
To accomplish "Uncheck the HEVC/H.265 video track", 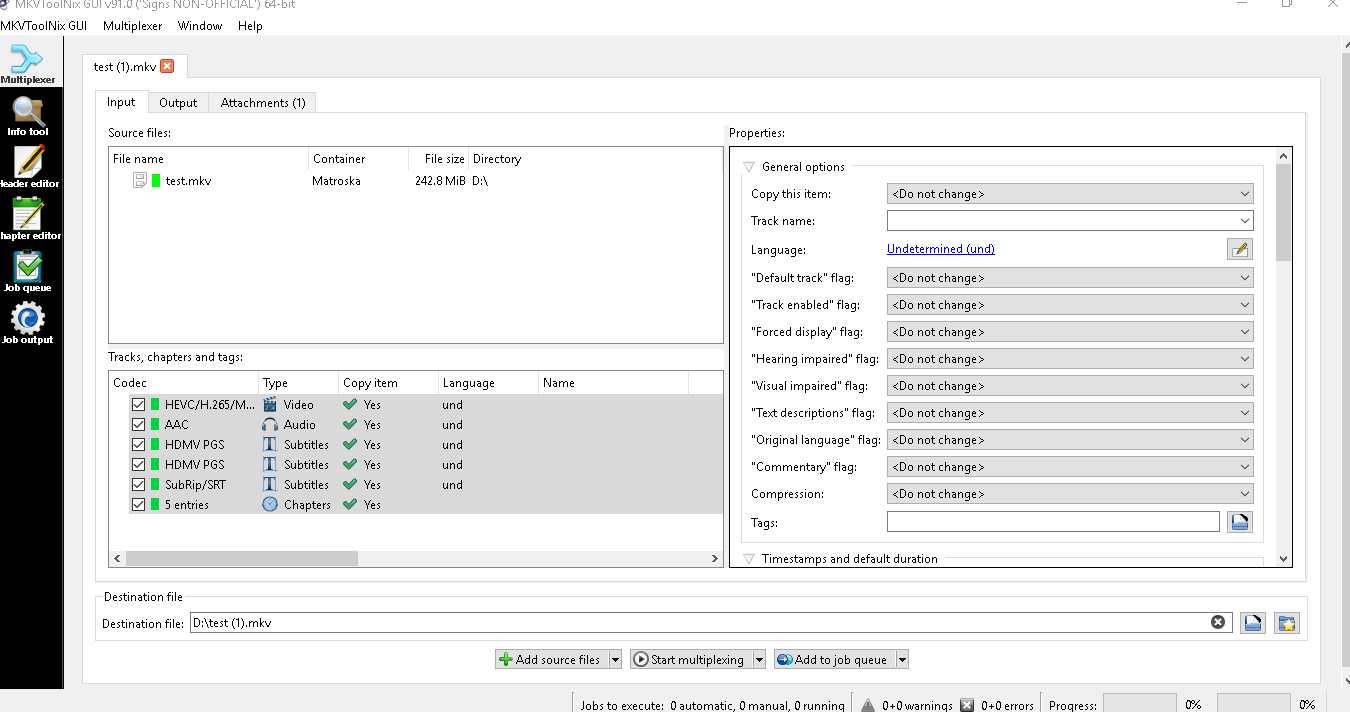I will (138, 405).
